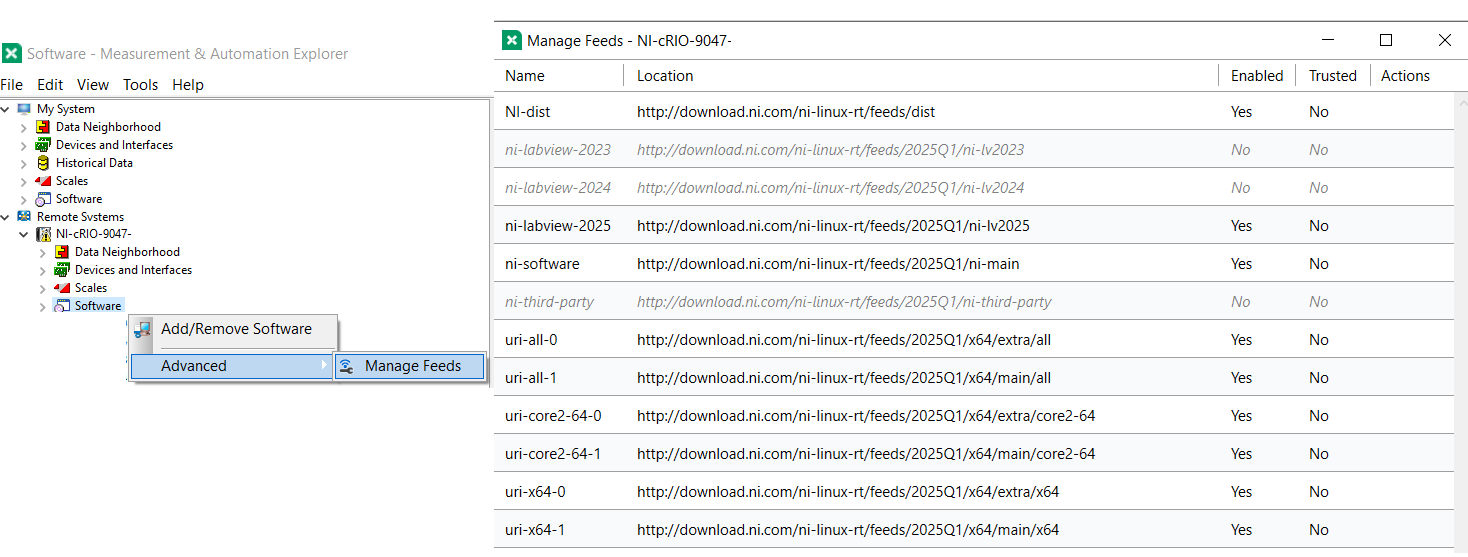This screenshot has width=1468, height=557.
Task: Click the NI-cRIO-9047 device icon
Action: pyautogui.click(x=43, y=234)
